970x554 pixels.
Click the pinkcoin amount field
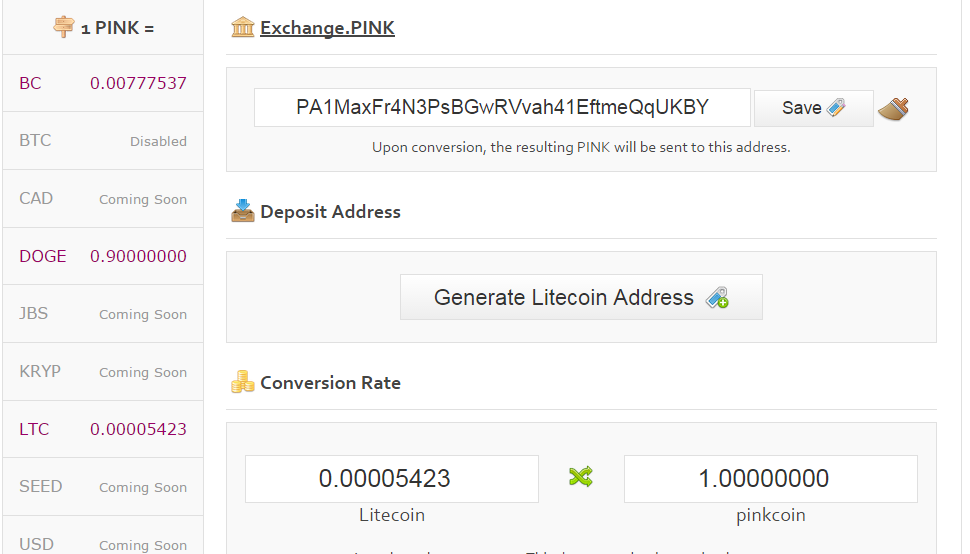[x=771, y=479]
